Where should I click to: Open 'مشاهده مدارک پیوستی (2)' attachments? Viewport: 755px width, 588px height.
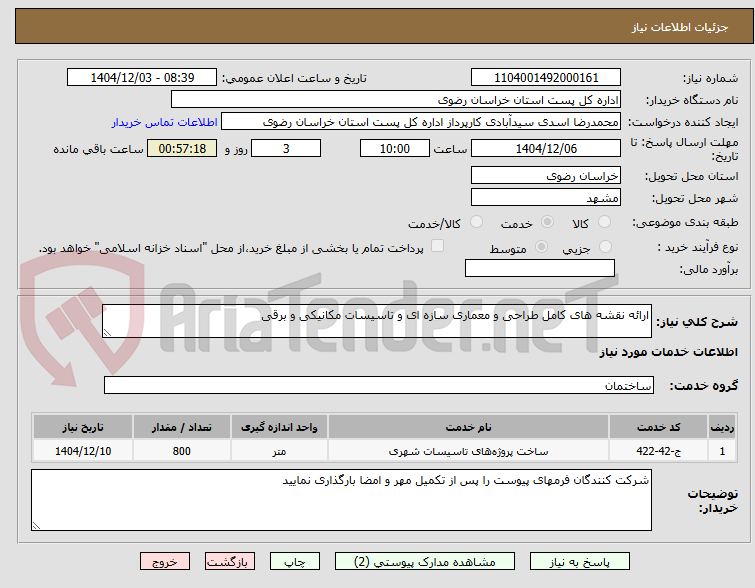coord(425,562)
